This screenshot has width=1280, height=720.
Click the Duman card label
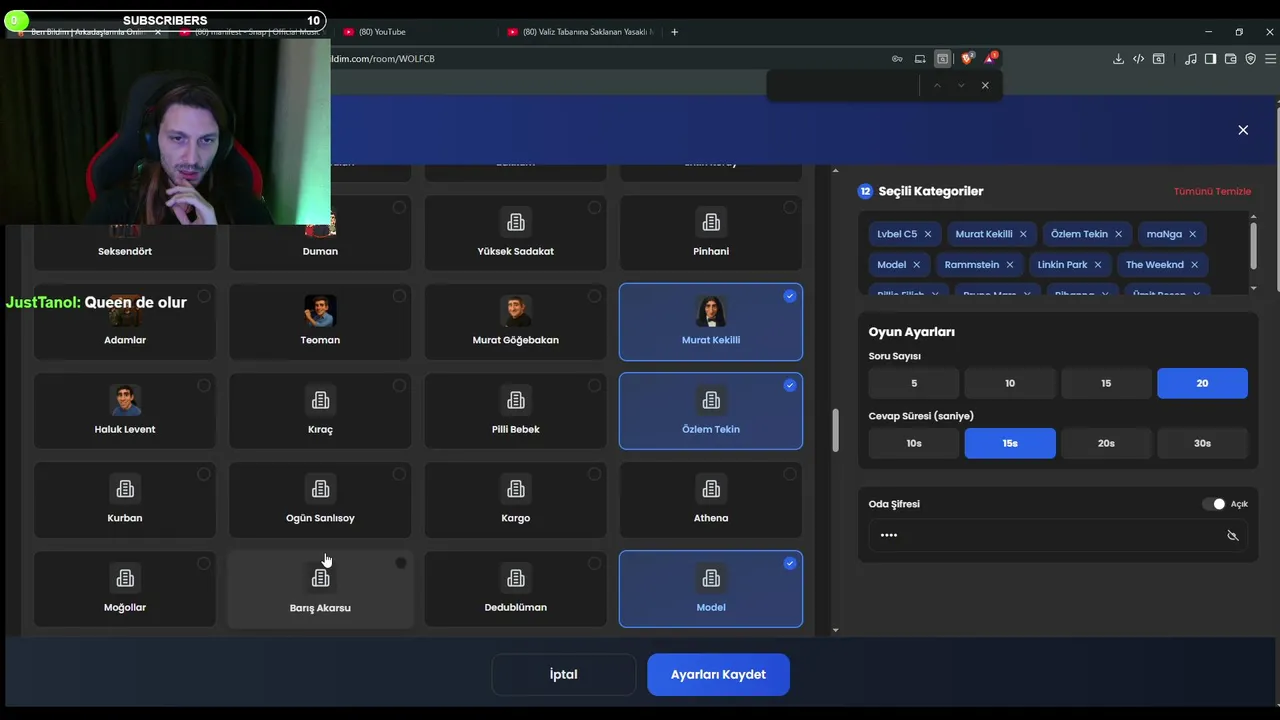(x=320, y=251)
